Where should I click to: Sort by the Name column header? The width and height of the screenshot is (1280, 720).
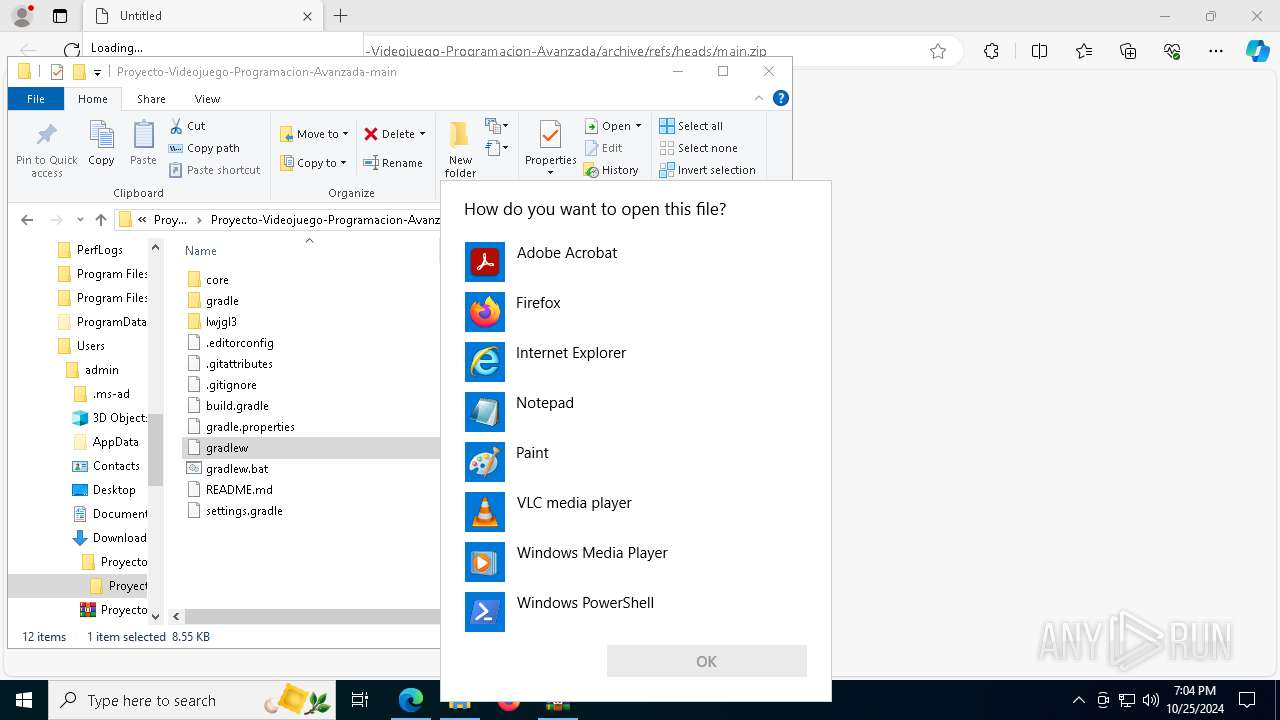pos(201,251)
